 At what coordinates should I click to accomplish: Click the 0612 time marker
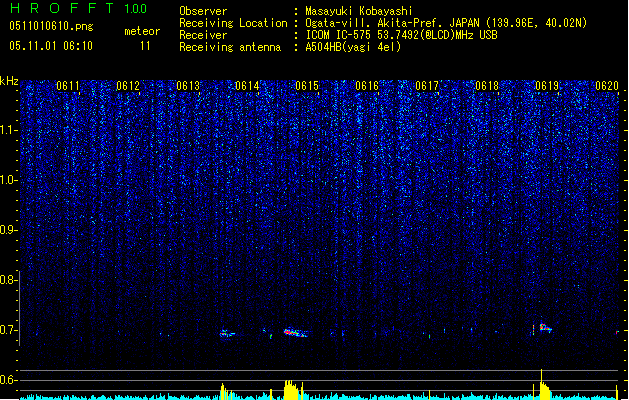(x=128, y=86)
